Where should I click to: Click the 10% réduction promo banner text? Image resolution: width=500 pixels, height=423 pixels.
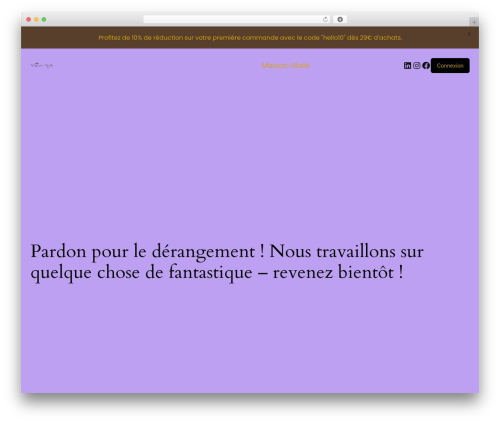click(250, 38)
